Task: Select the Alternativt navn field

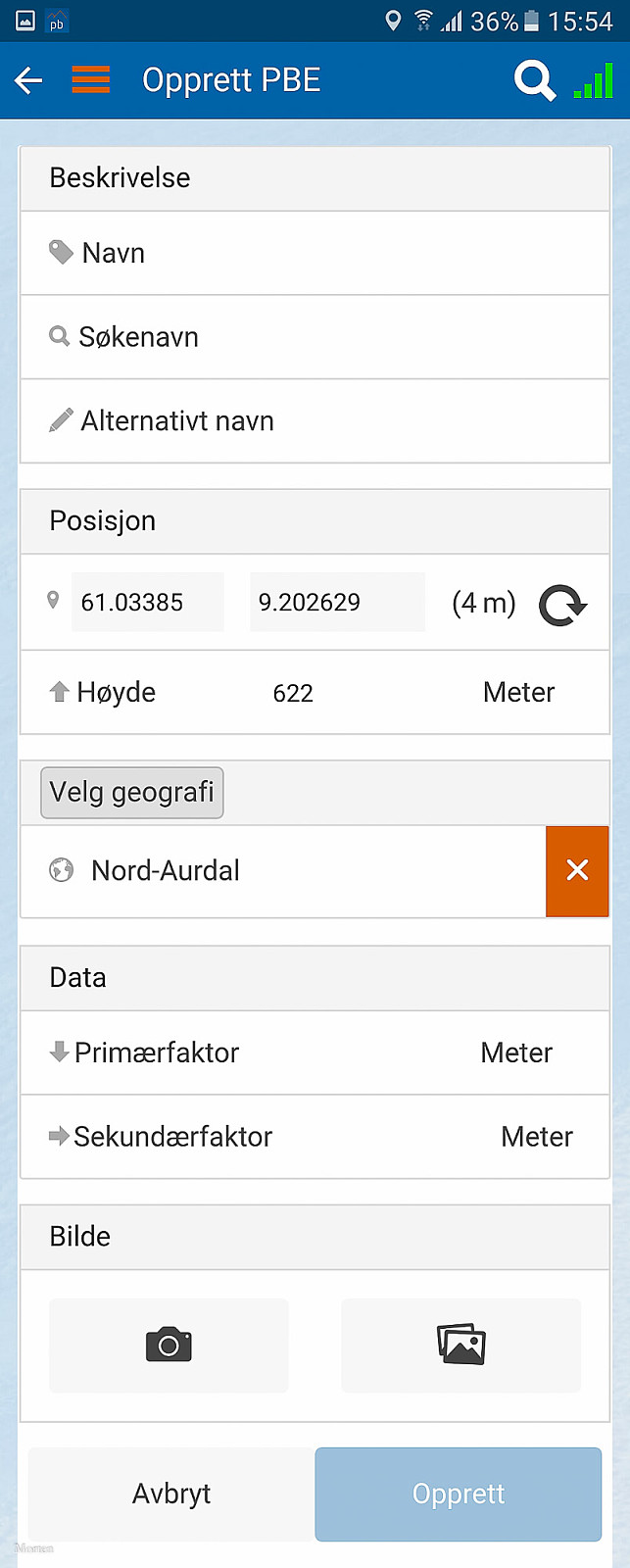Action: 315,421
